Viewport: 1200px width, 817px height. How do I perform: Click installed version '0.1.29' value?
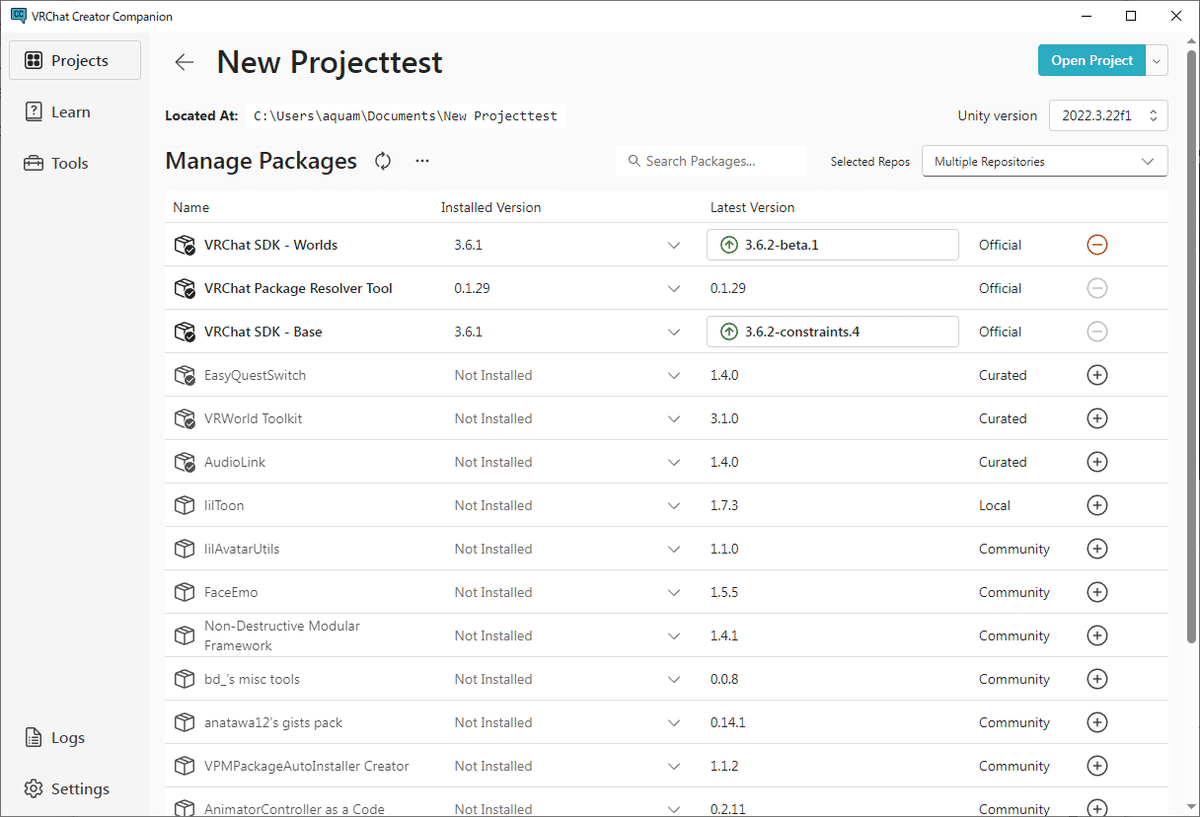pyautogui.click(x=472, y=288)
